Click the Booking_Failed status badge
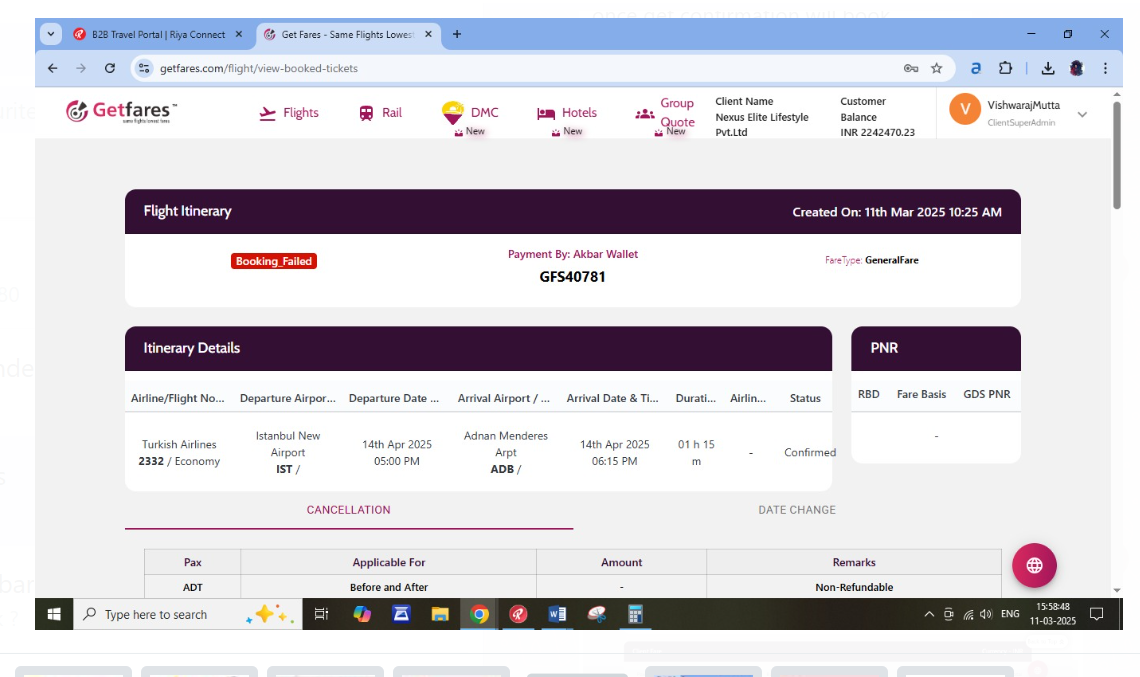Screen dimensions: 1140x677 pos(274,261)
